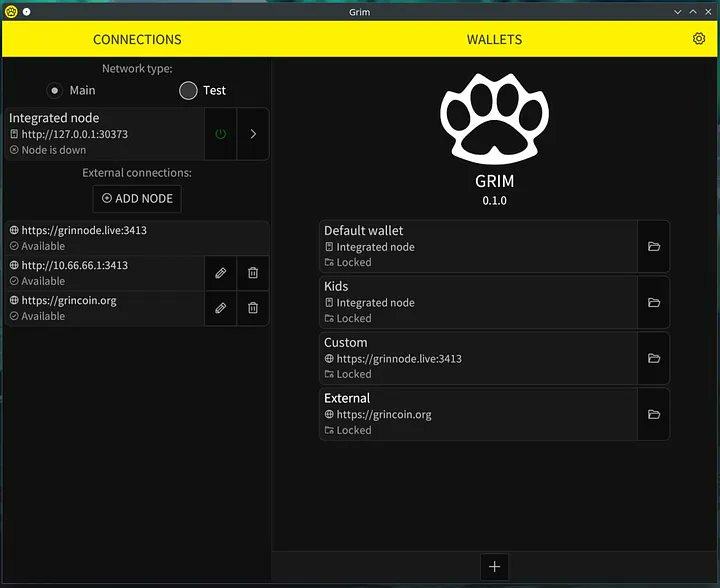Click the Integrated node title
This screenshot has width=720, height=588.
coord(54,118)
